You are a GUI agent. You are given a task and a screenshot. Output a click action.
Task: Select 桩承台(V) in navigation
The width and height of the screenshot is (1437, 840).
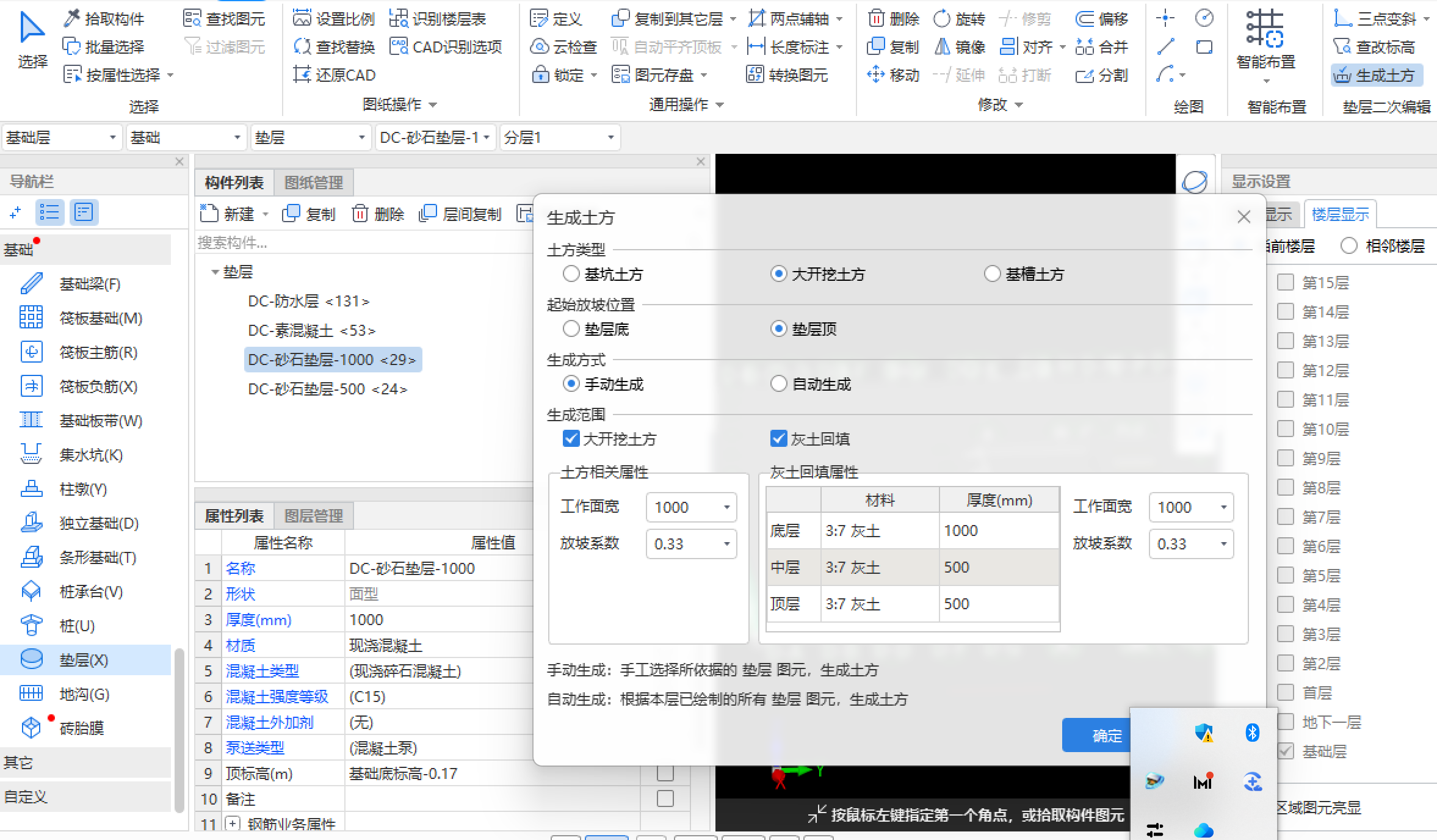pyautogui.click(x=85, y=592)
